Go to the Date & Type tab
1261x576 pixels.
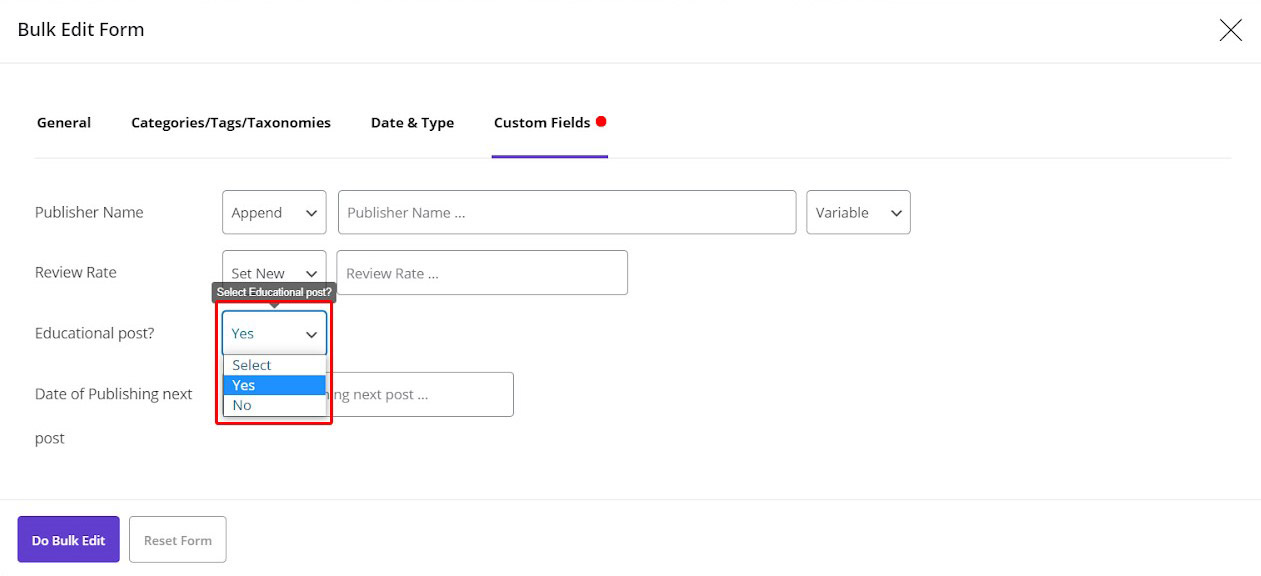412,123
